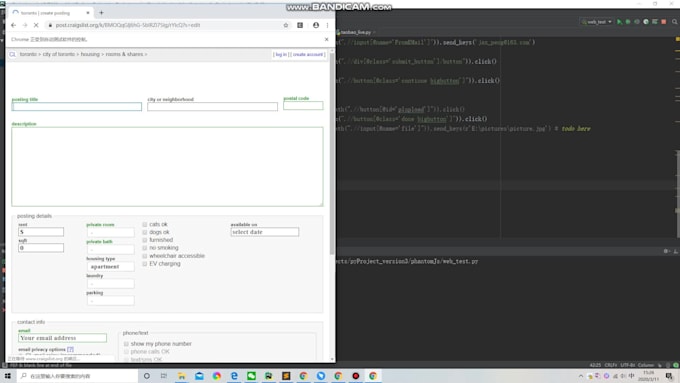Image resolution: width=680 pixels, height=383 pixels.
Task: Open the Chrome profile avatar menu
Action: coord(316,25)
